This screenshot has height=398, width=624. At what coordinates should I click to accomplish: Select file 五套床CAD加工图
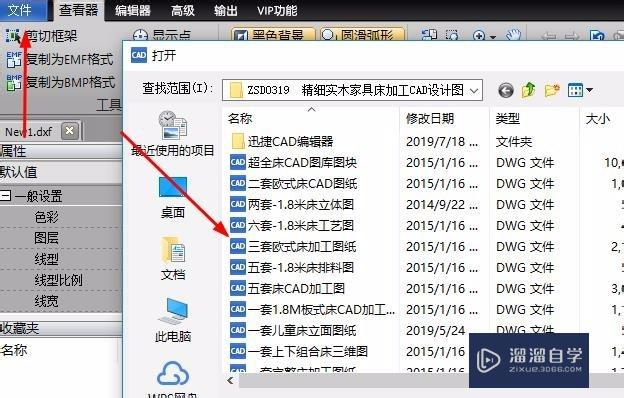pos(287,289)
